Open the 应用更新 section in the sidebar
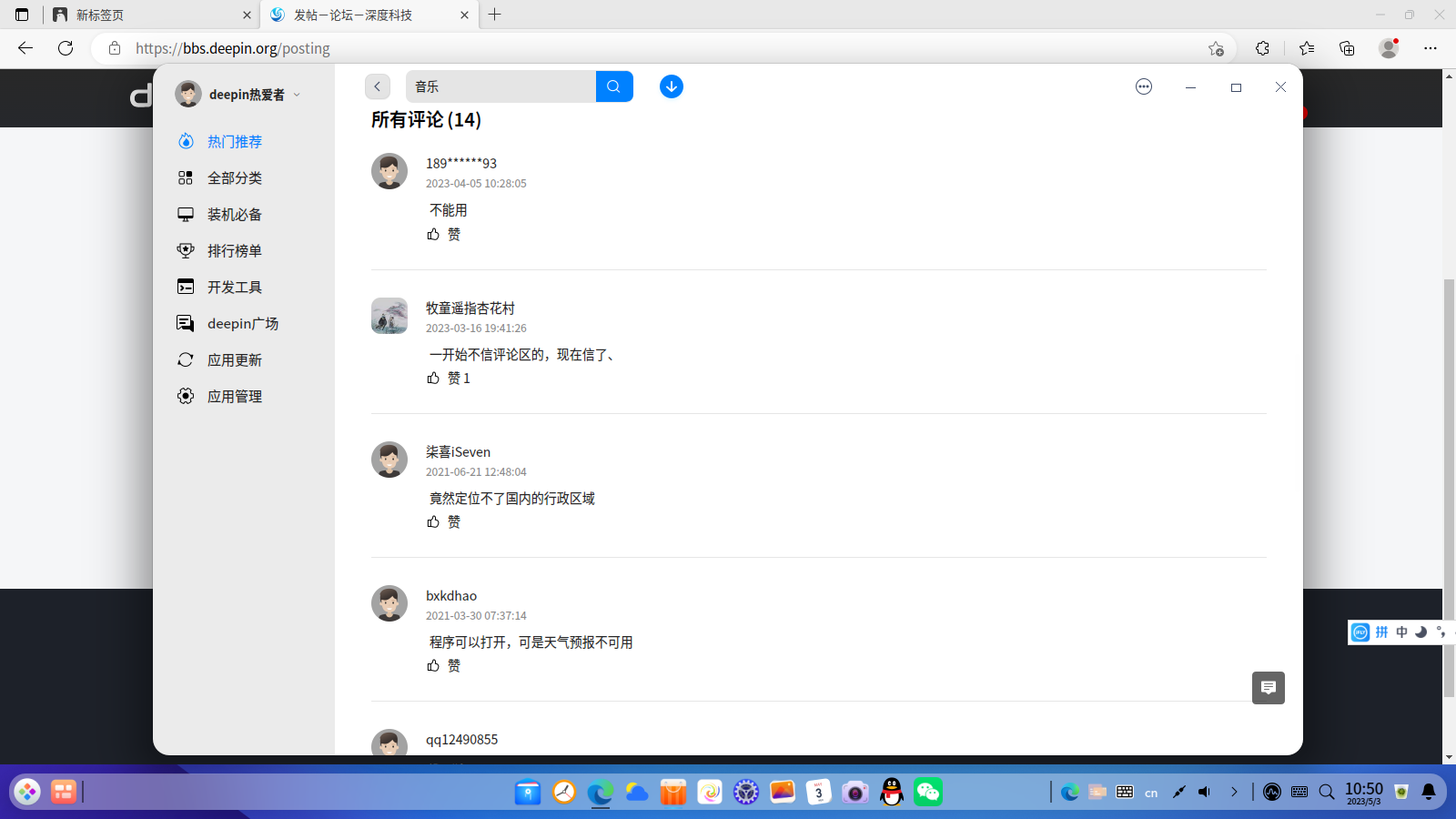 [x=233, y=359]
